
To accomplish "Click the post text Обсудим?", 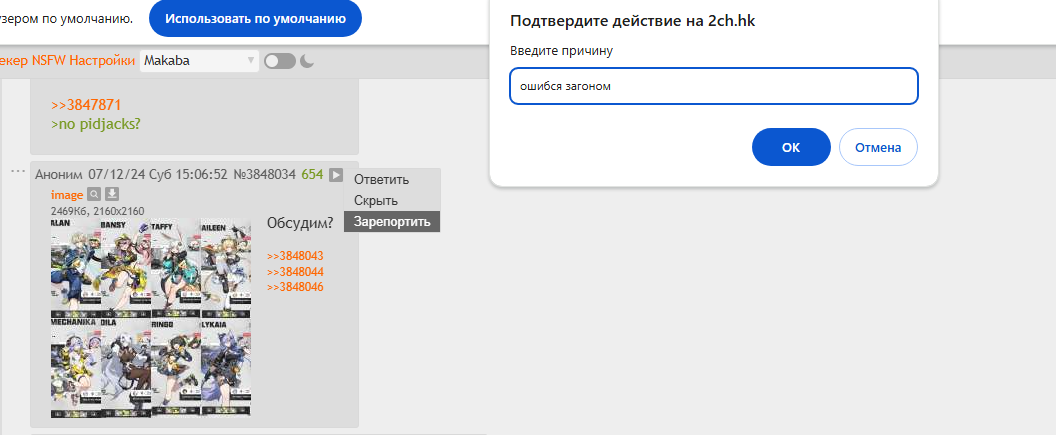I will click(x=300, y=224).
